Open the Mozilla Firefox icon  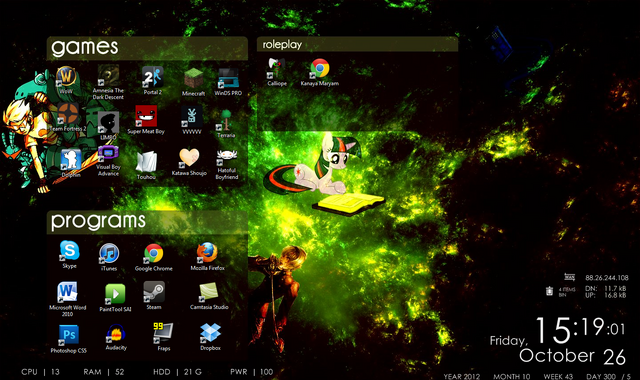[207, 256]
